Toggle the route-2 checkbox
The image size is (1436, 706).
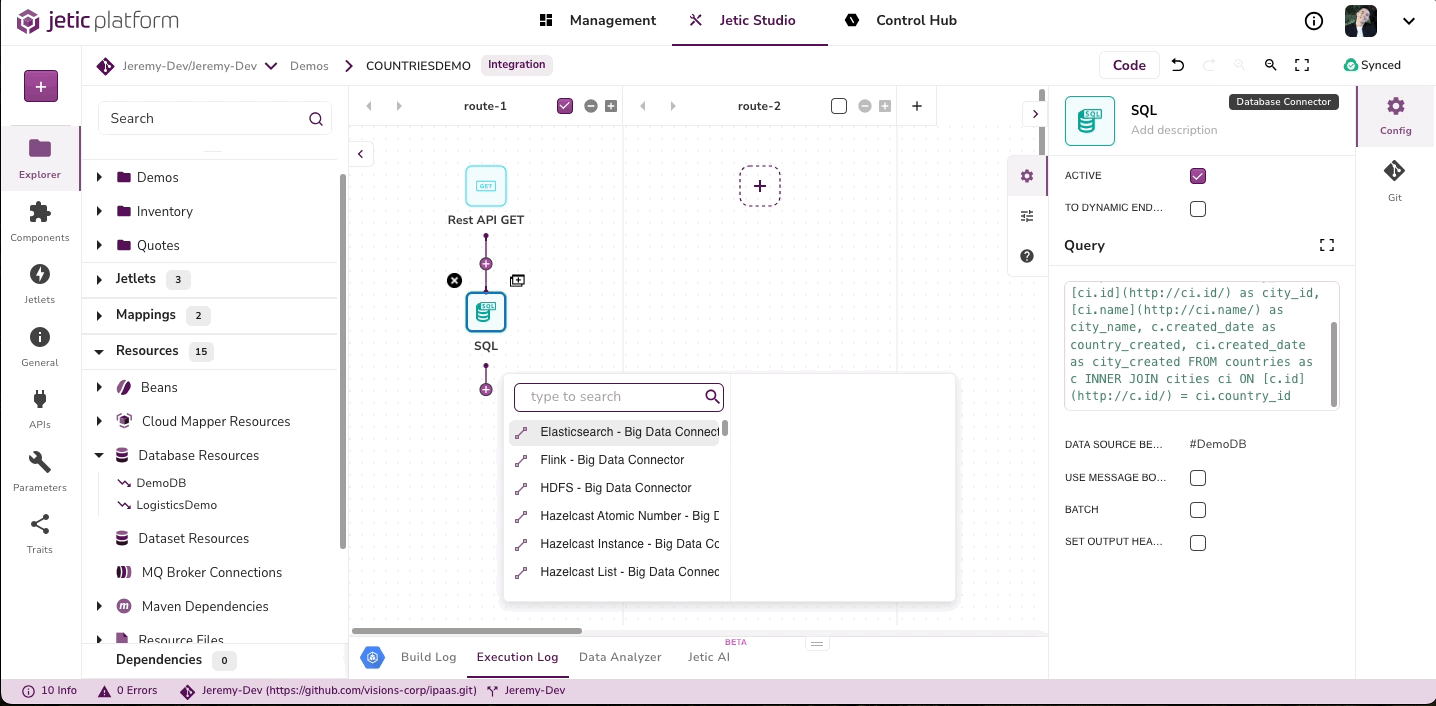839,106
